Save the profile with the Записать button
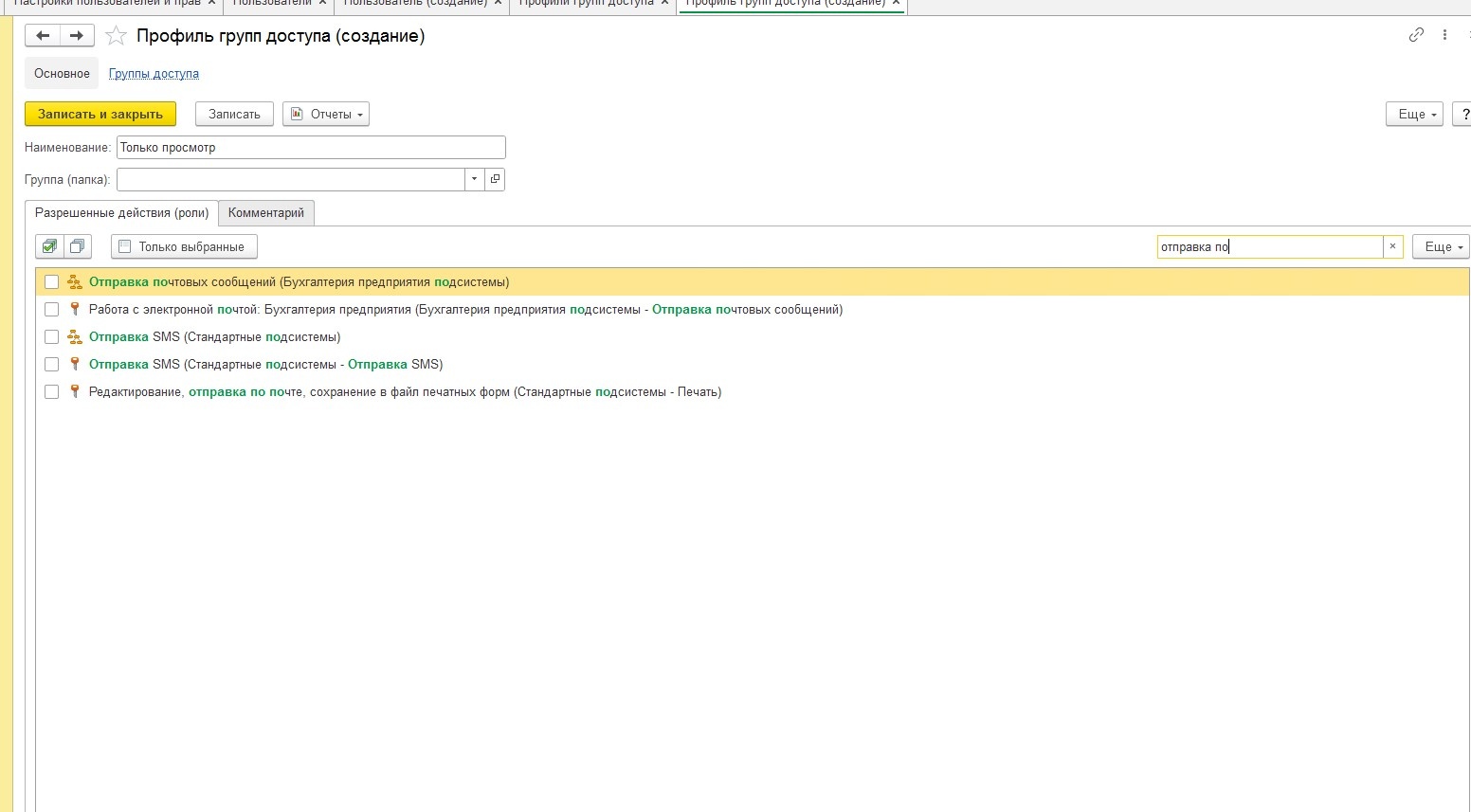Image resolution: width=1471 pixels, height=812 pixels. point(234,114)
